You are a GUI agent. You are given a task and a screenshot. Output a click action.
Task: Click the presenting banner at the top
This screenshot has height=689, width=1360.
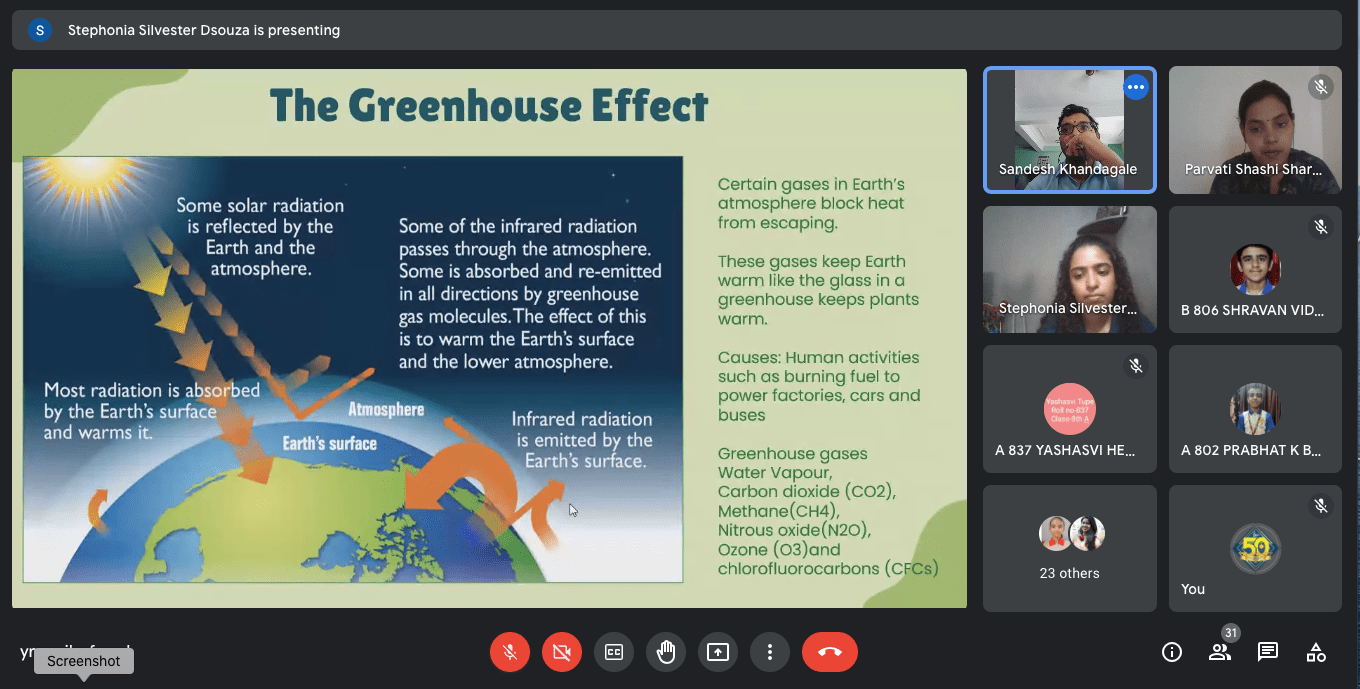pos(204,30)
